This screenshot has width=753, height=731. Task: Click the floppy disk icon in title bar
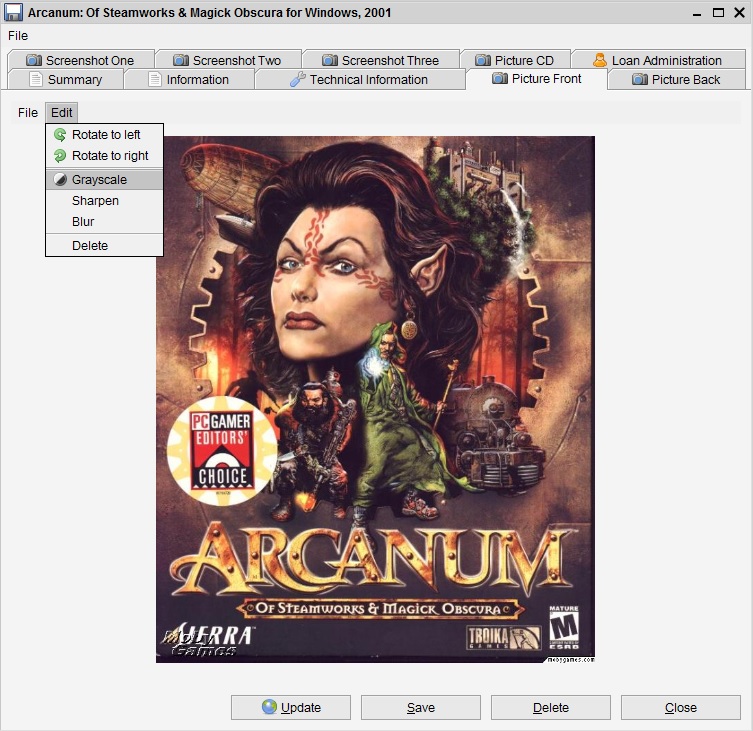[x=14, y=13]
